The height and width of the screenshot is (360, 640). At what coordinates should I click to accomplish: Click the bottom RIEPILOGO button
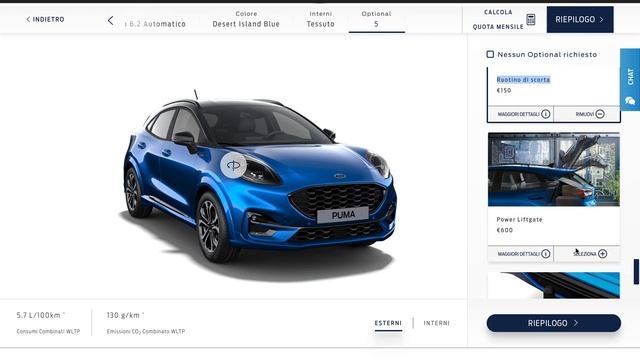point(553,323)
